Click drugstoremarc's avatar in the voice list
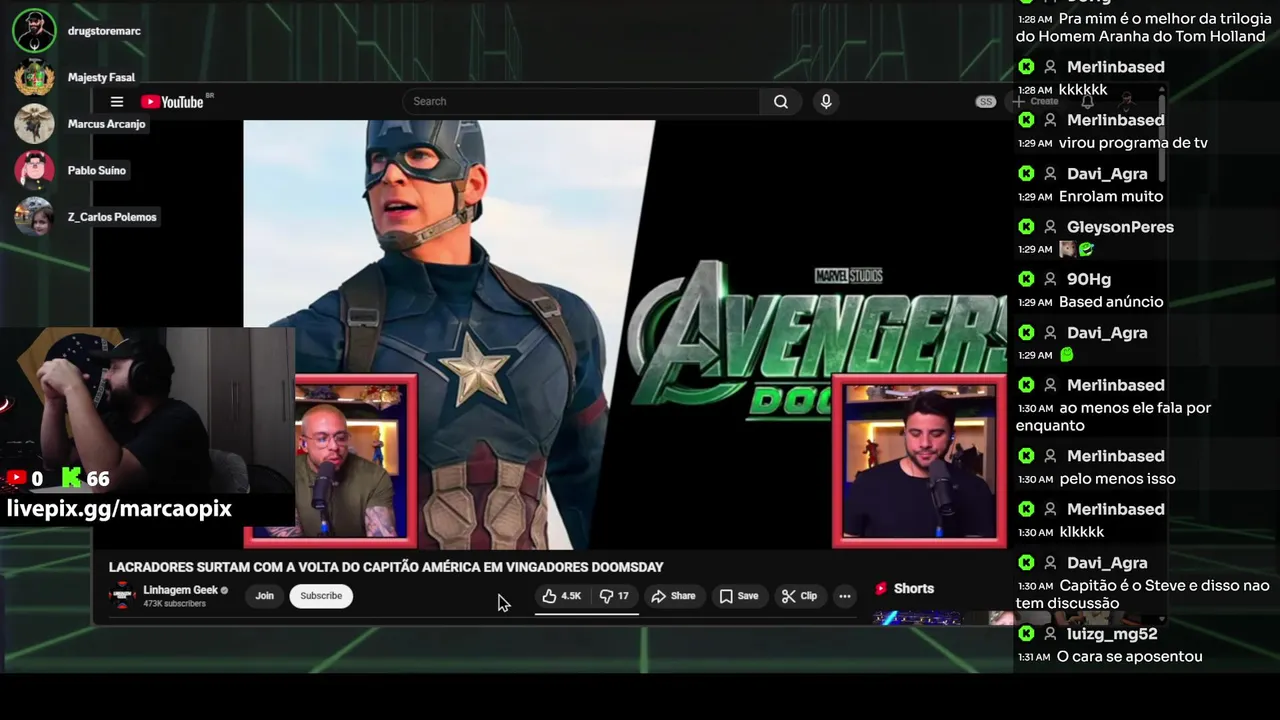Viewport: 1280px width, 720px height. [x=34, y=31]
